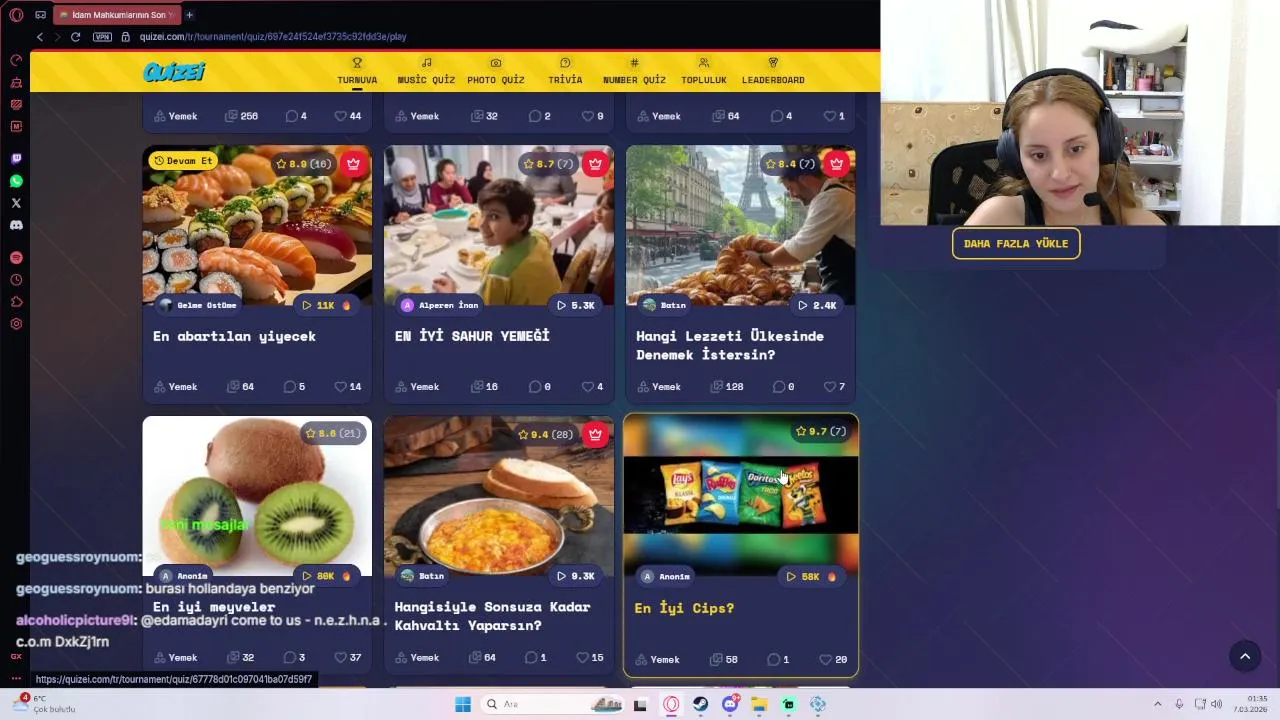Viewport: 1280px width, 720px height.
Task: Select the İdam Mahkumlarının Son browser tab
Action: pyautogui.click(x=117, y=15)
